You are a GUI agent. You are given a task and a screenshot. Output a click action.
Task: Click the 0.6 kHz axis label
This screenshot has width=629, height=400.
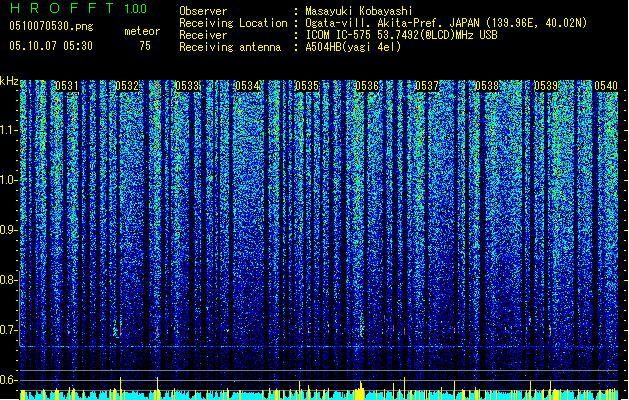(x=8, y=380)
